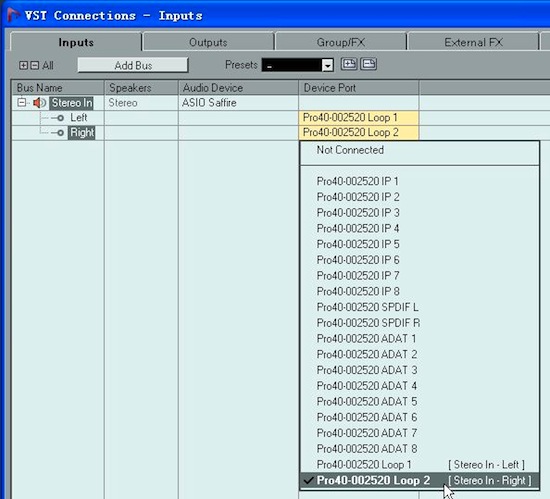Collapse all buses with minus icon
Image resolution: width=550 pixels, height=499 pixels.
34,65
